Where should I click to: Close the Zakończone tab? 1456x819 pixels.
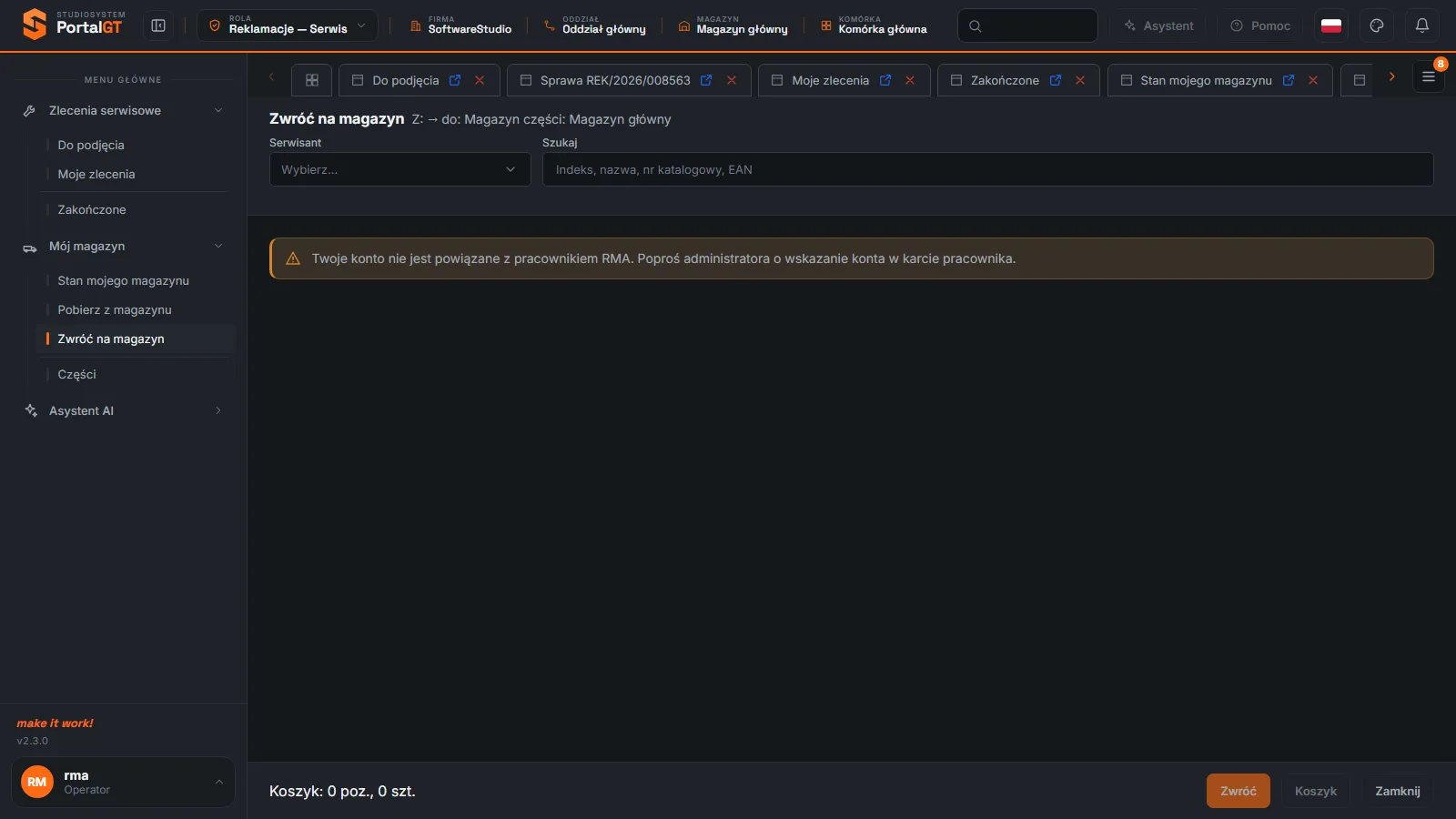coord(1080,80)
